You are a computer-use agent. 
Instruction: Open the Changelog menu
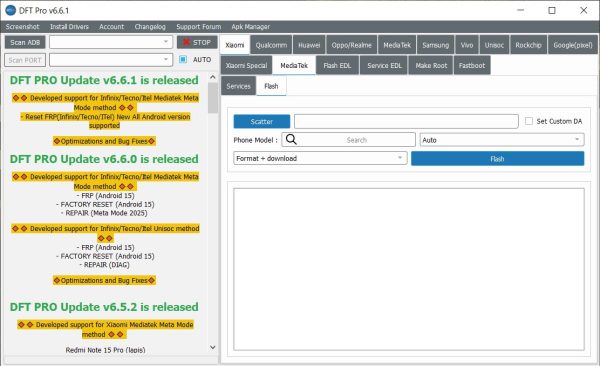coord(150,27)
